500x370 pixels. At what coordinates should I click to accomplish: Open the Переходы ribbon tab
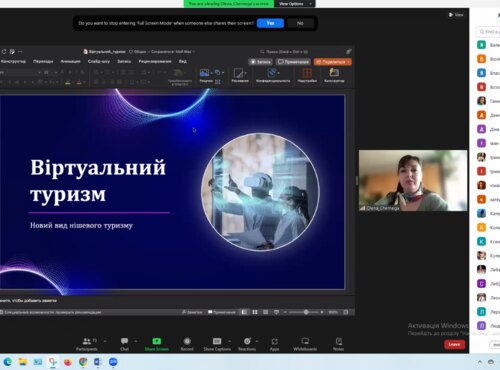pos(43,61)
